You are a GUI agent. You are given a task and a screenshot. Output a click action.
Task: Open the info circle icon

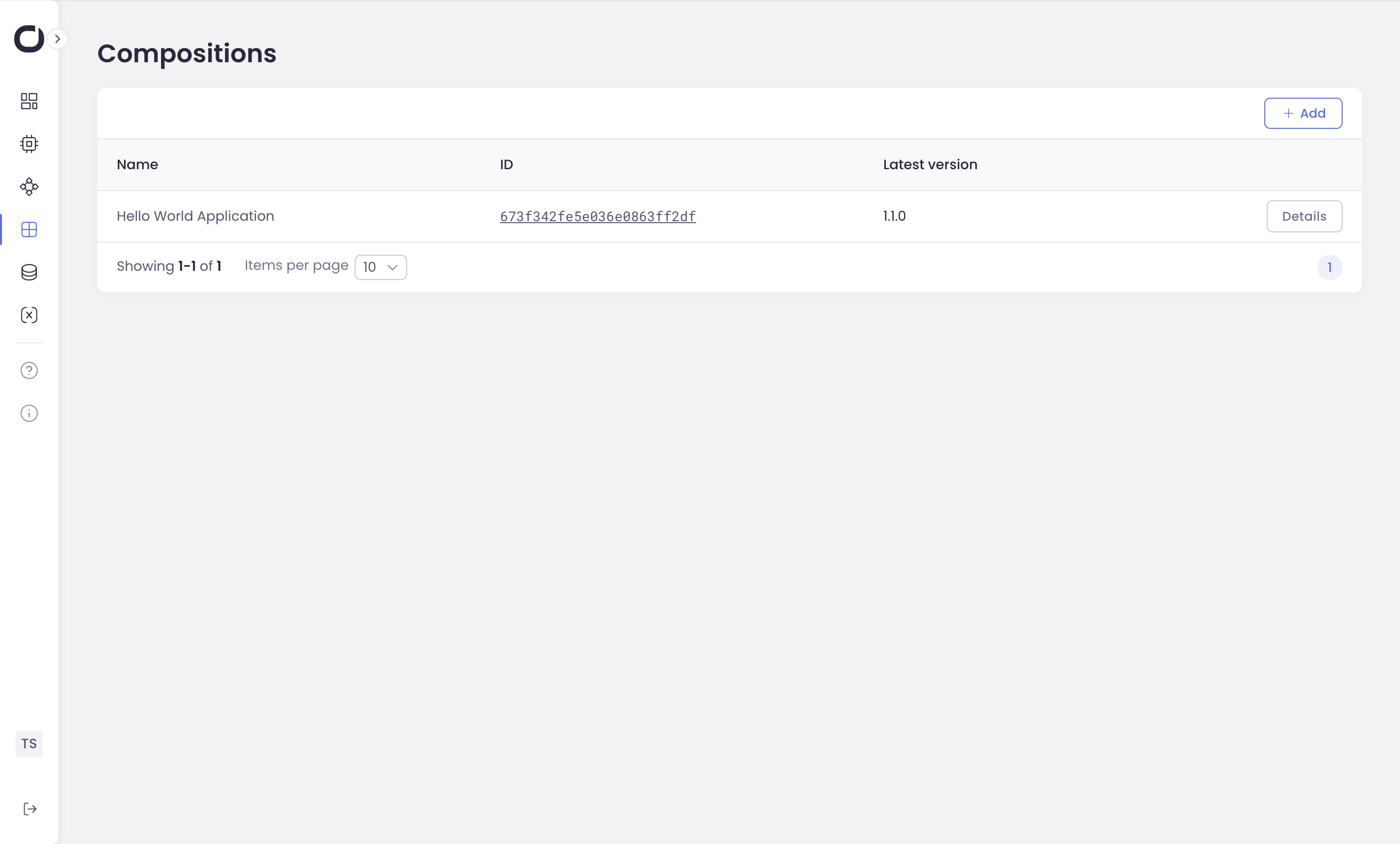click(x=29, y=413)
